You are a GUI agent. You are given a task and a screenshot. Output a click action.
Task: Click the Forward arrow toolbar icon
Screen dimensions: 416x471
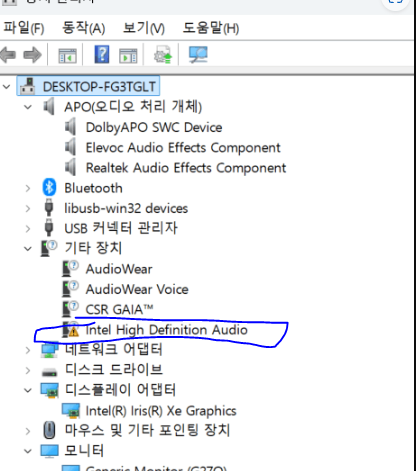tap(32, 55)
